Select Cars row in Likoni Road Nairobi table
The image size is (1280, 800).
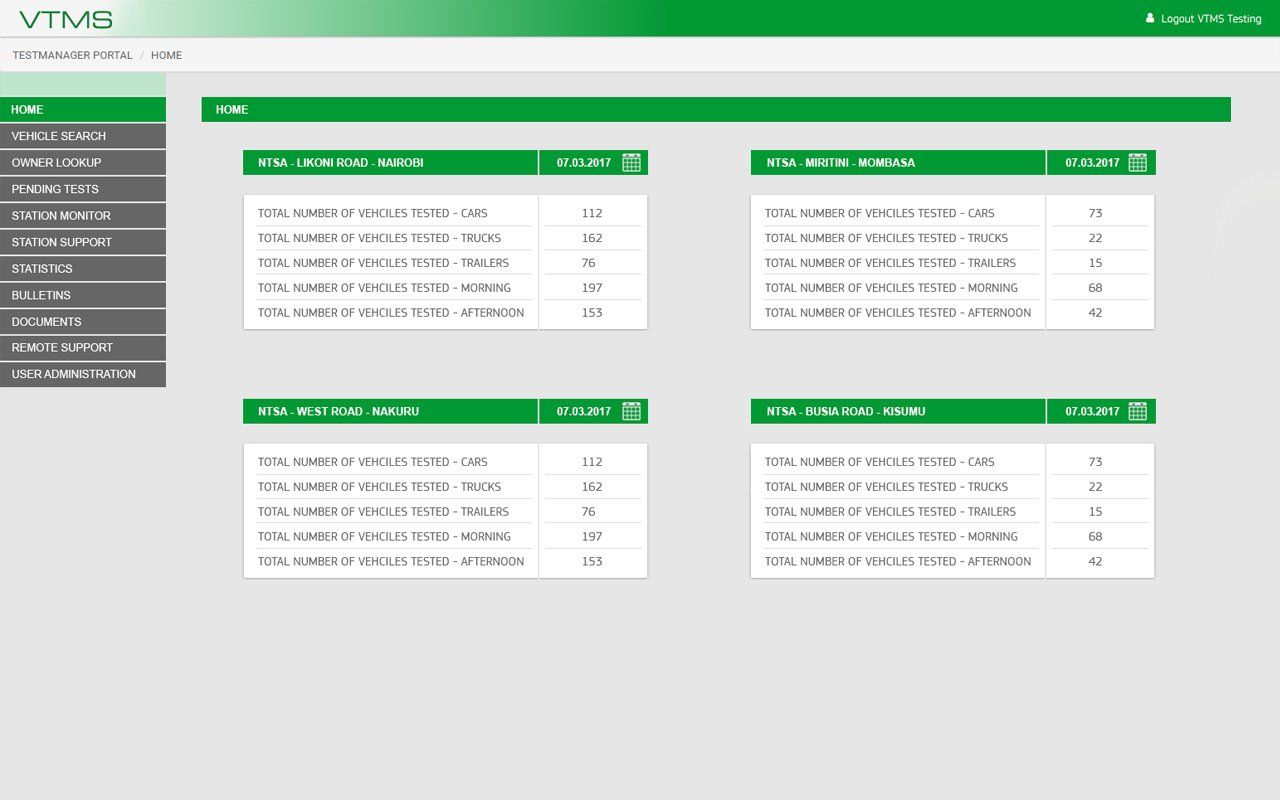point(445,213)
